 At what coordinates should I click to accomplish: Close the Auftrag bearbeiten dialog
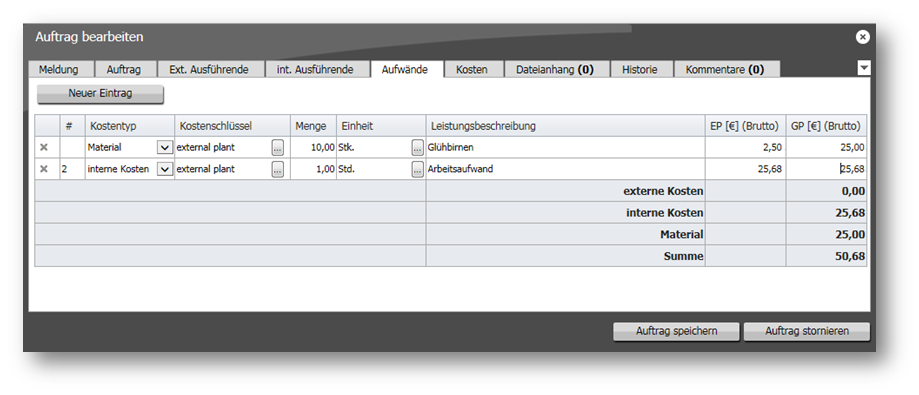(862, 37)
